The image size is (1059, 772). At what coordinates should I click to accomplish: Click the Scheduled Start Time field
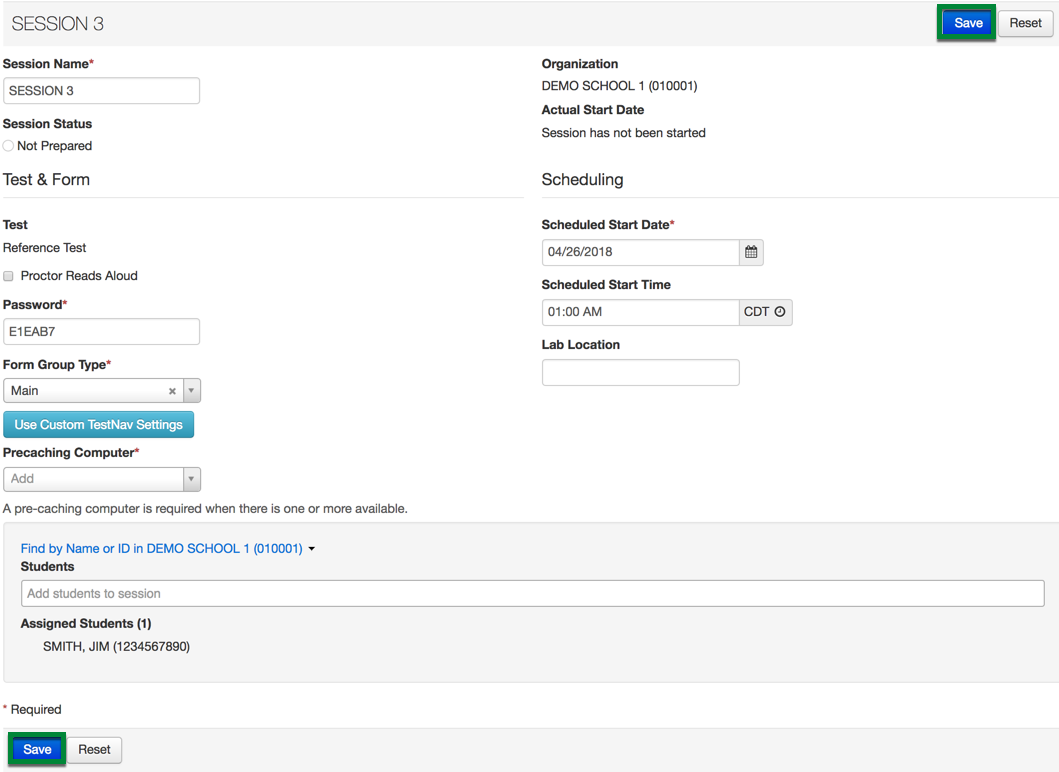[x=640, y=312]
